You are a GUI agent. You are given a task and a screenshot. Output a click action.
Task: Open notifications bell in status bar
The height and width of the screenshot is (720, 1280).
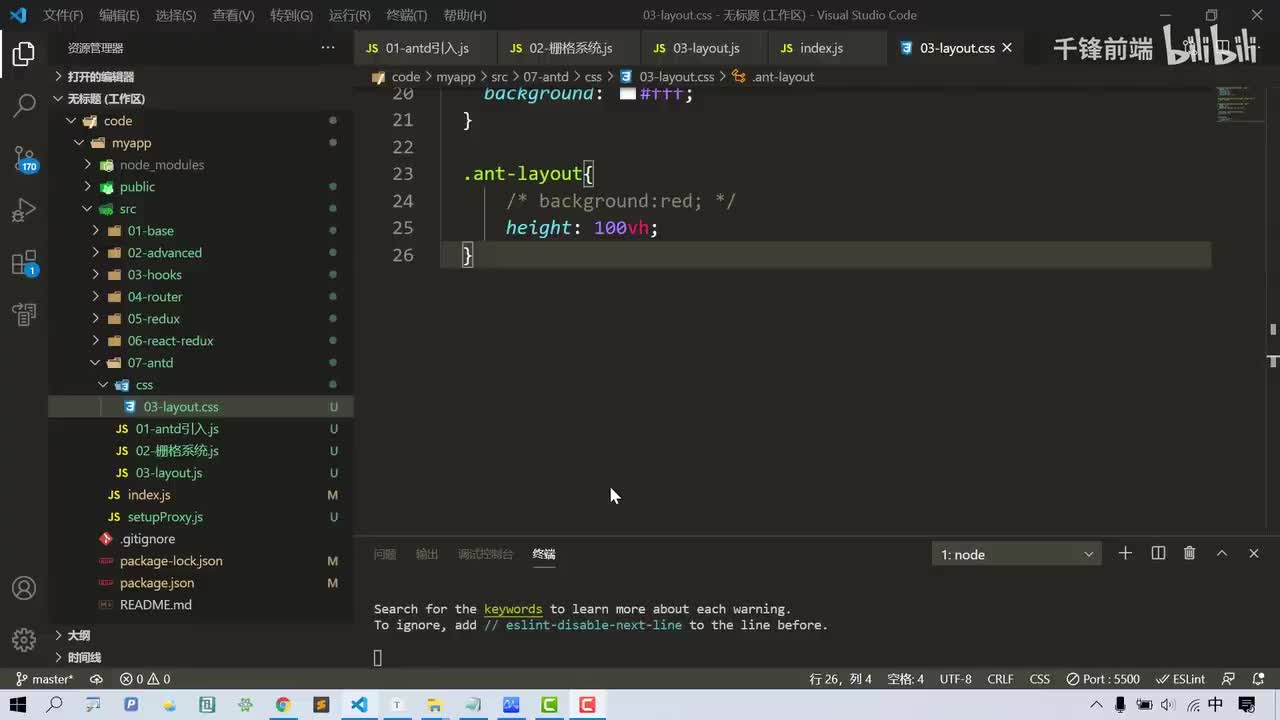click(1256, 679)
